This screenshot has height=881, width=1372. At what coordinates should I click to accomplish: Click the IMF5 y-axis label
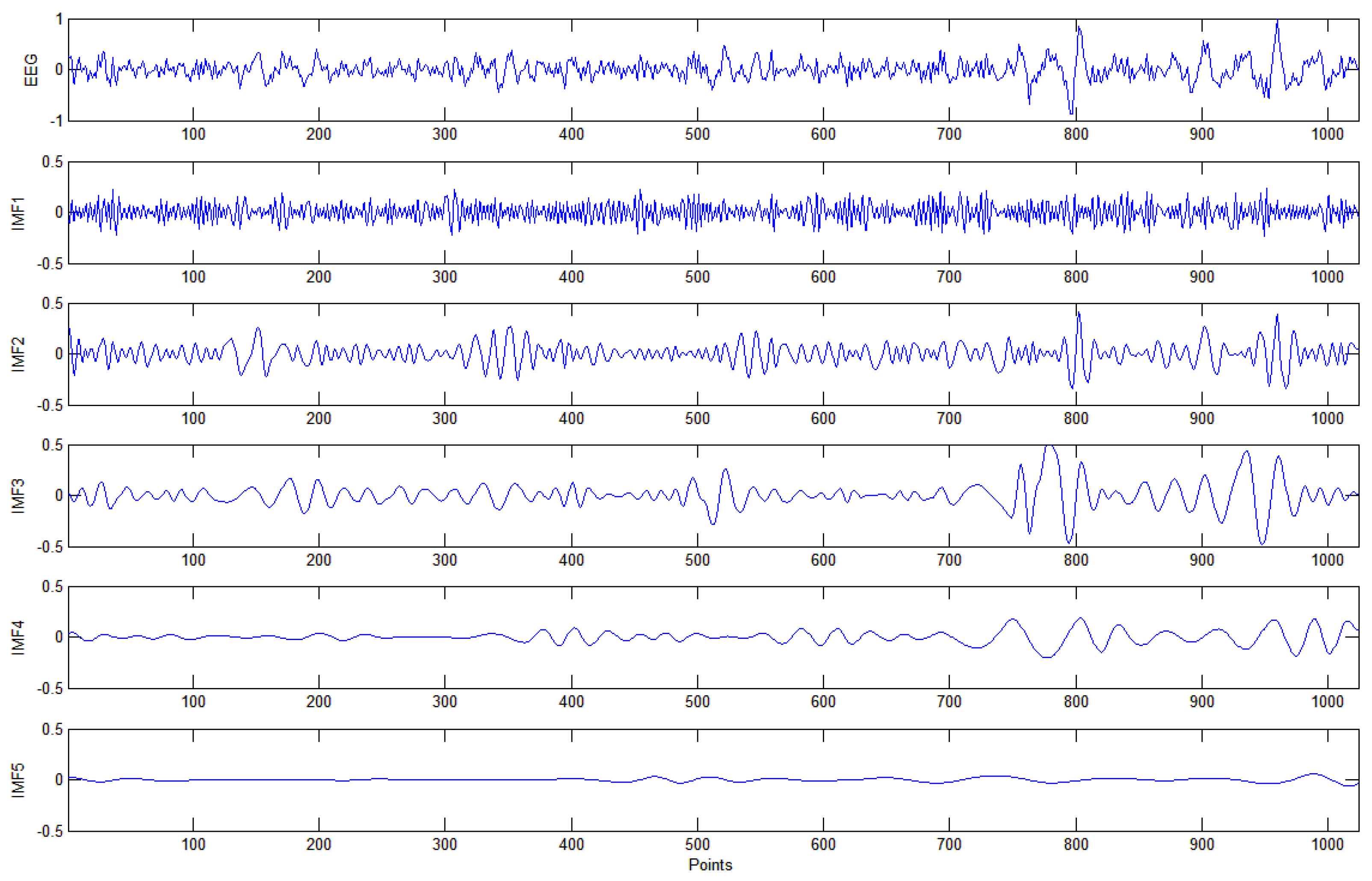pos(18,780)
